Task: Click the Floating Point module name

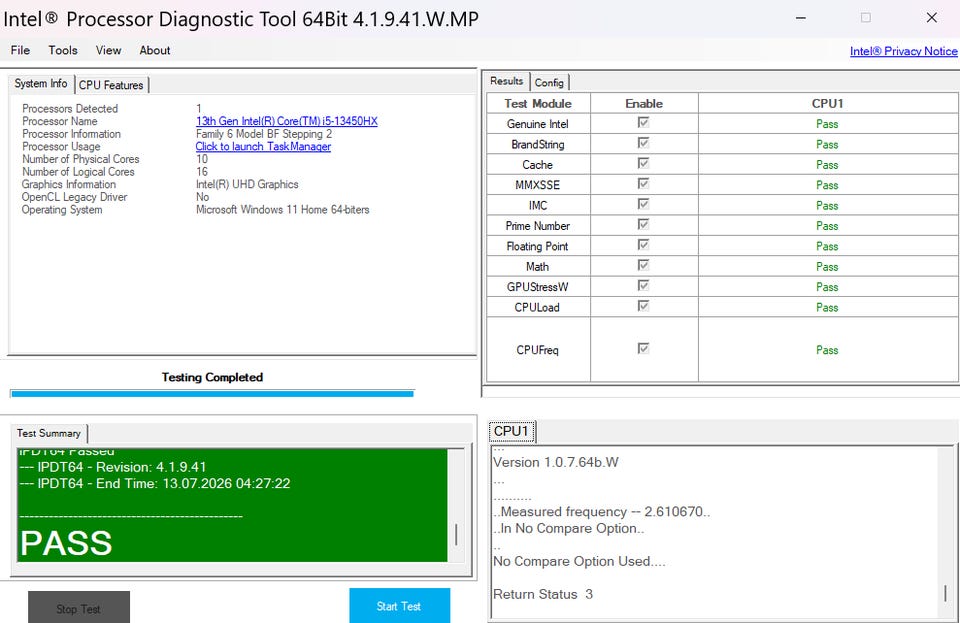Action: coord(538,246)
